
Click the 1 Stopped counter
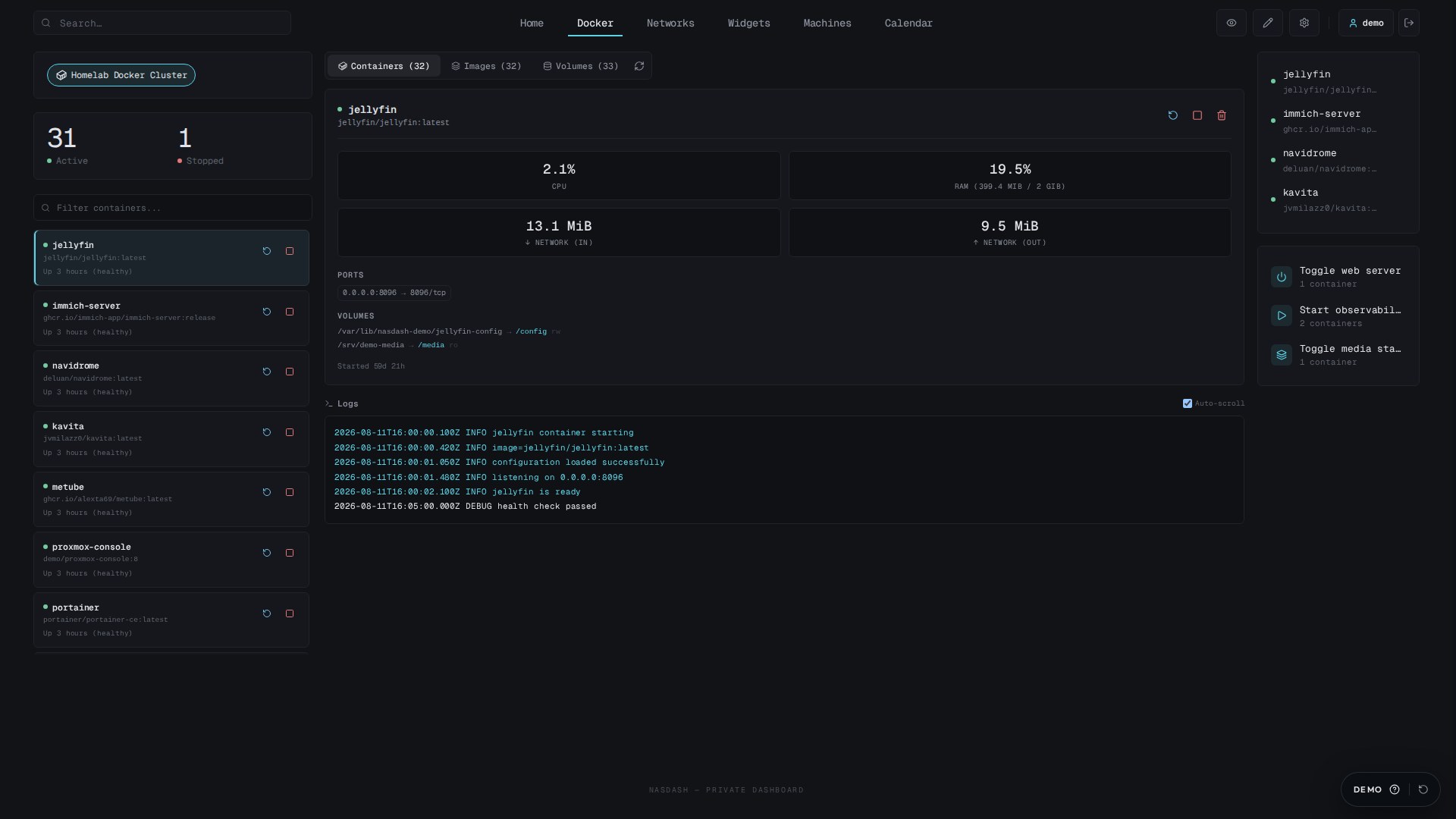coord(200,146)
